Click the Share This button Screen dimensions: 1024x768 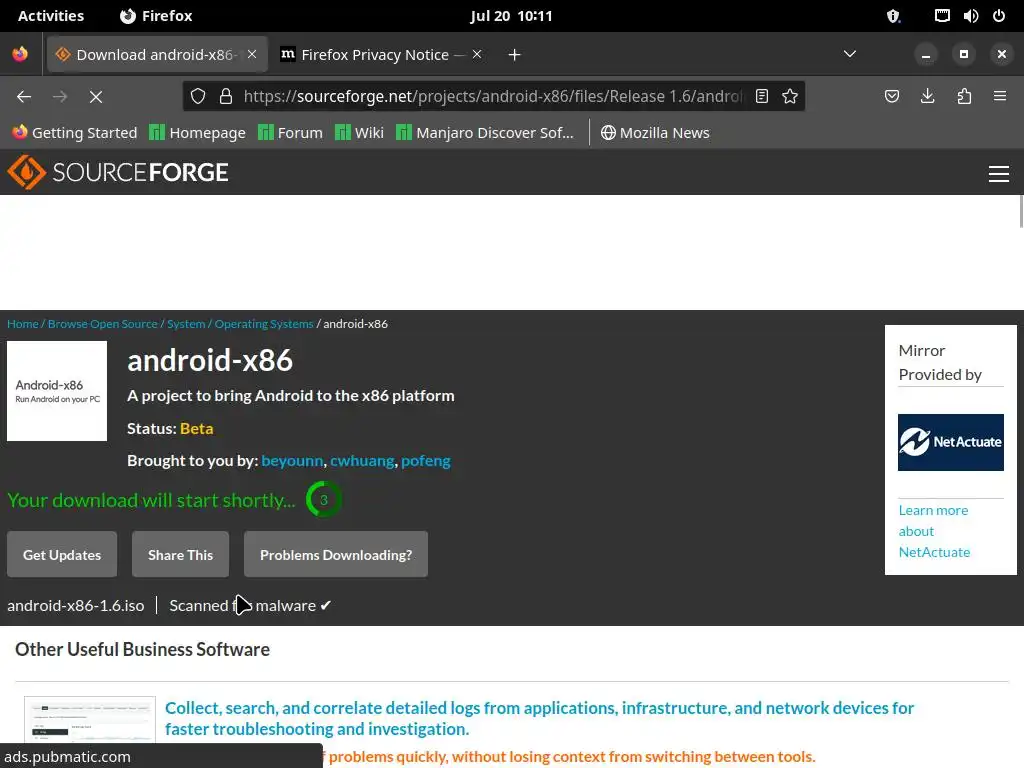(x=180, y=554)
